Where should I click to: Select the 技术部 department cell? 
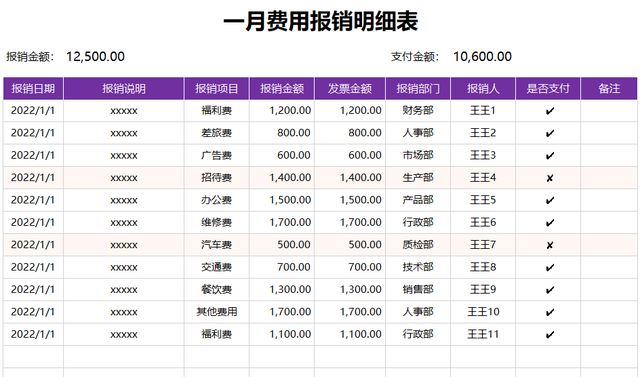point(418,267)
